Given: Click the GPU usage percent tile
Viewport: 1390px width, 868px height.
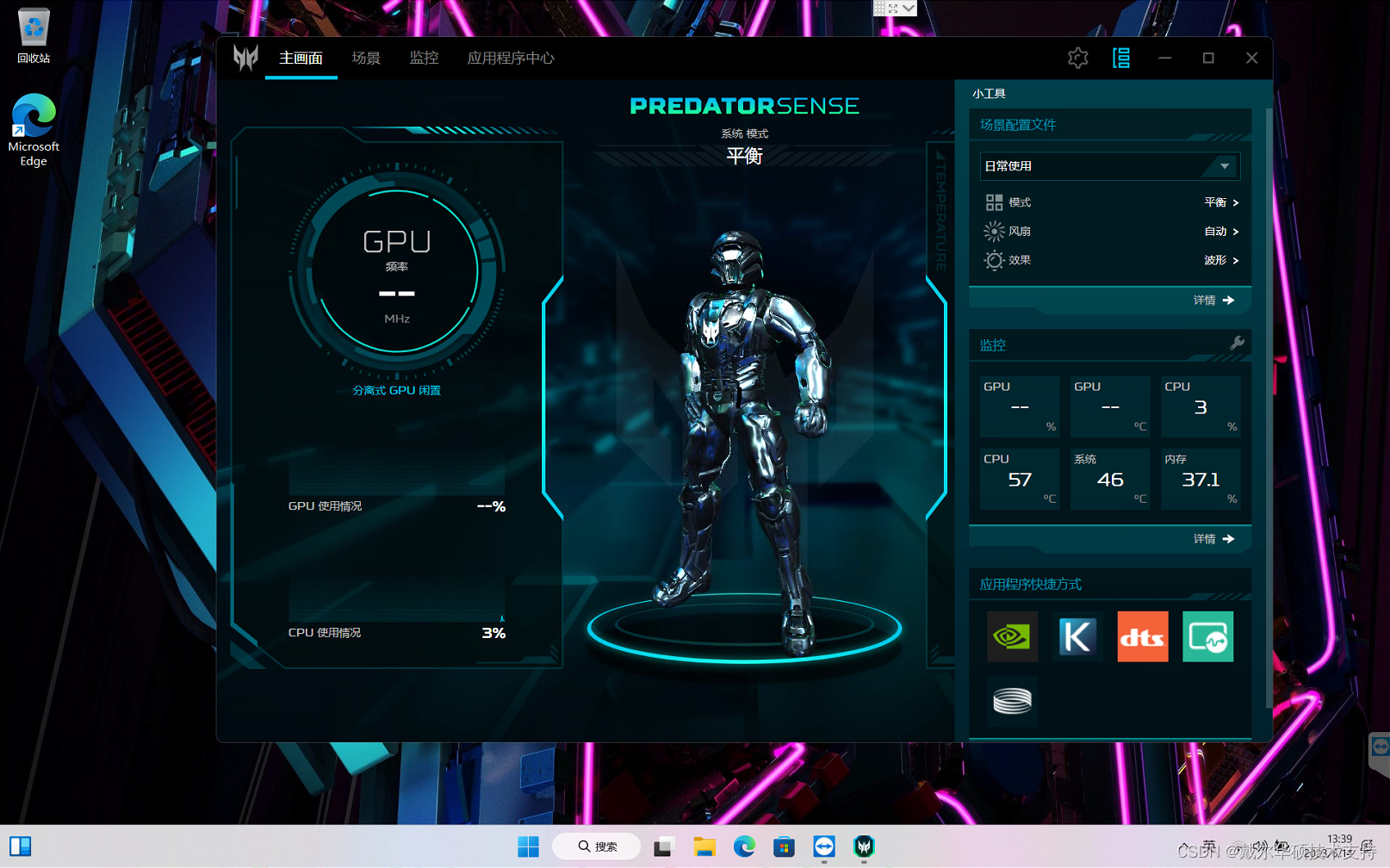Looking at the screenshot, I should pyautogui.click(x=1020, y=406).
